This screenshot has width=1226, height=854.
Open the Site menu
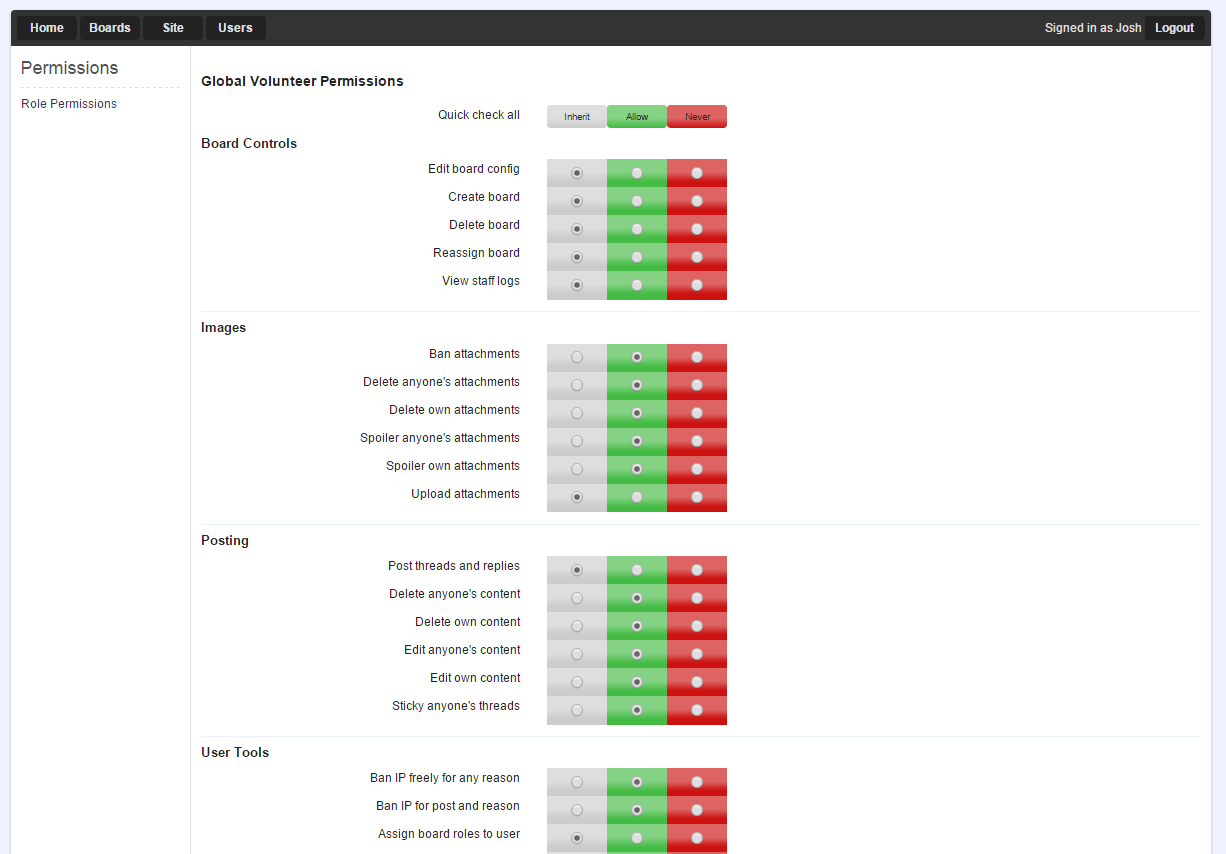[173, 28]
